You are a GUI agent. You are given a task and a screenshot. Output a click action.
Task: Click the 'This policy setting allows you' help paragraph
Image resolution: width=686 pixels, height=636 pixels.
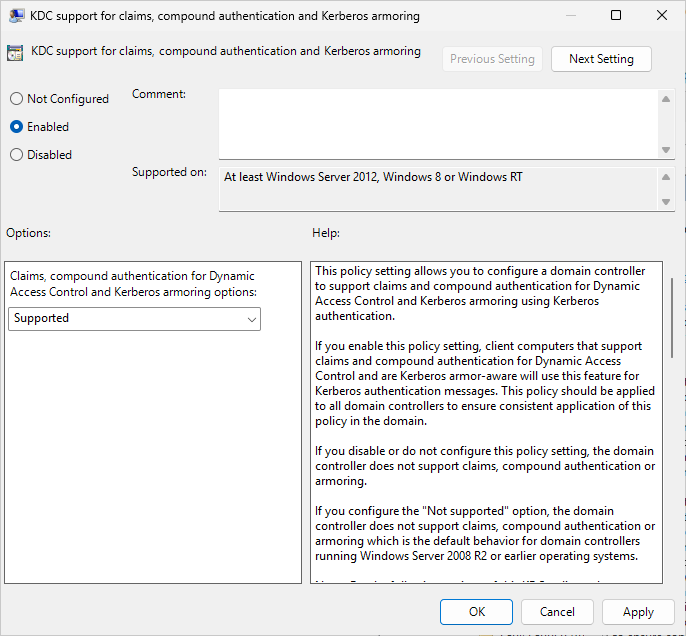coord(480,294)
